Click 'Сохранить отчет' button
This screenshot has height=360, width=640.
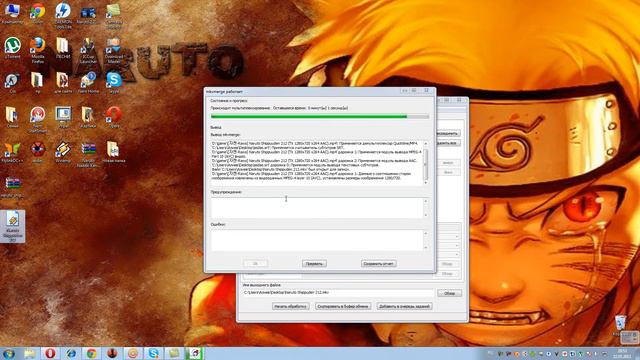click(x=378, y=264)
